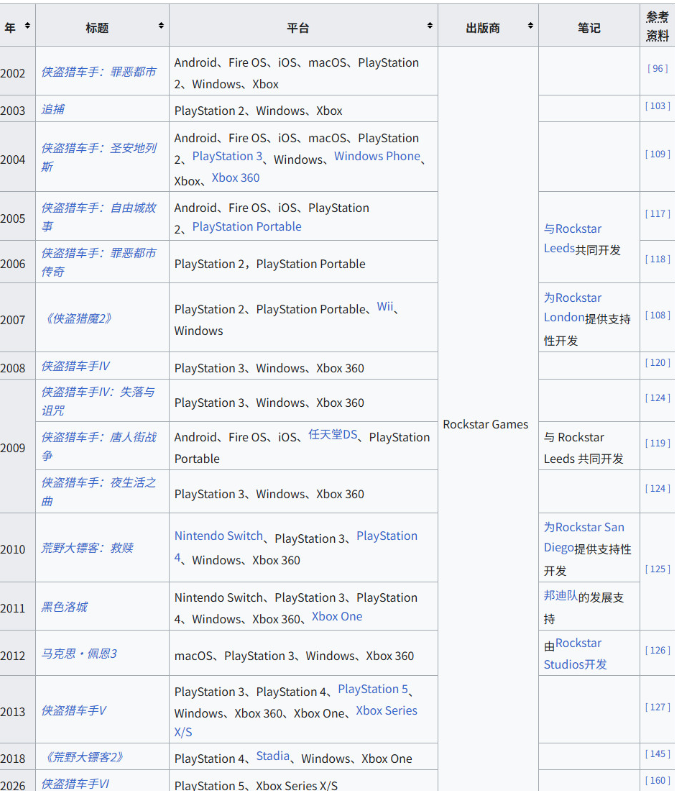This screenshot has width=675, height=791.
Task: Jump to reference [120]
Action: tap(657, 363)
